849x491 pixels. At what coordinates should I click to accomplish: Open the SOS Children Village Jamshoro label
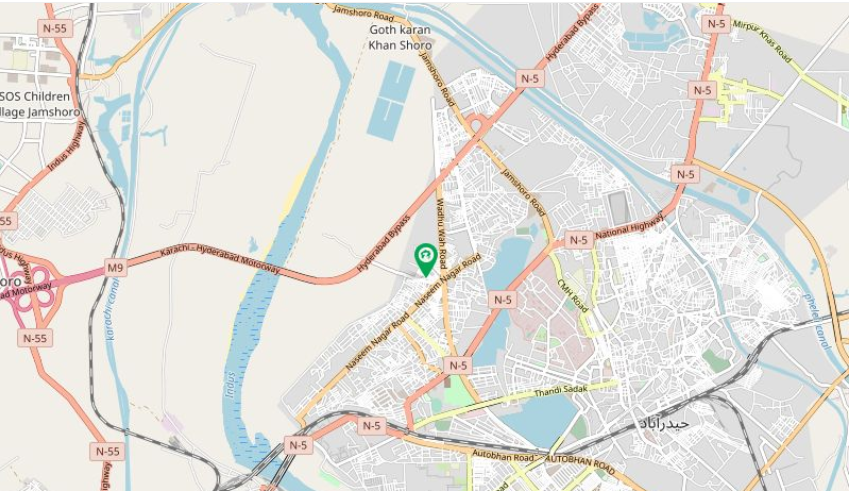(x=39, y=104)
